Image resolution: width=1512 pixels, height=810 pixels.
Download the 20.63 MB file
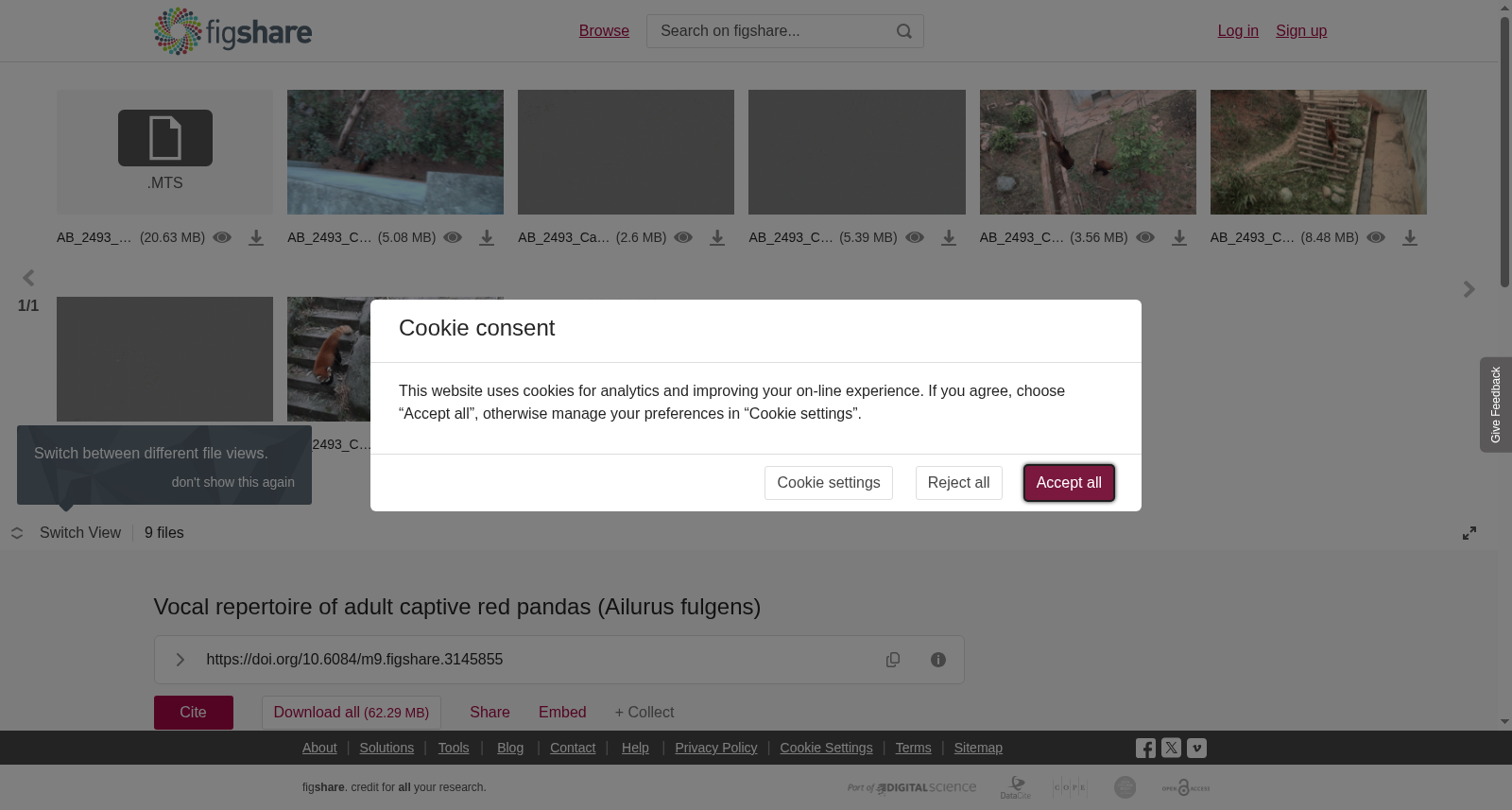tap(256, 238)
